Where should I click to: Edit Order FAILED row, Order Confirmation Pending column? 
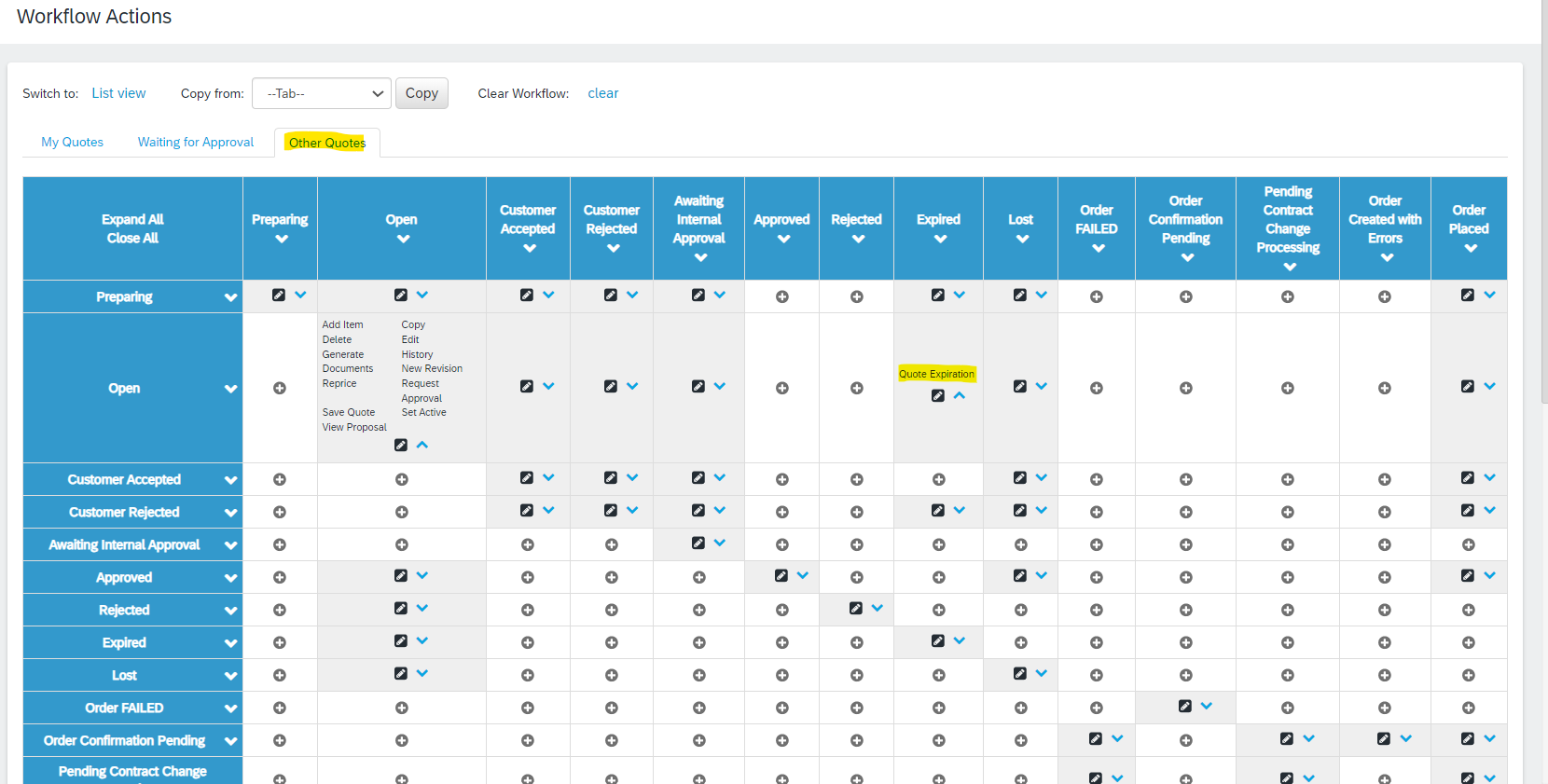click(1184, 706)
